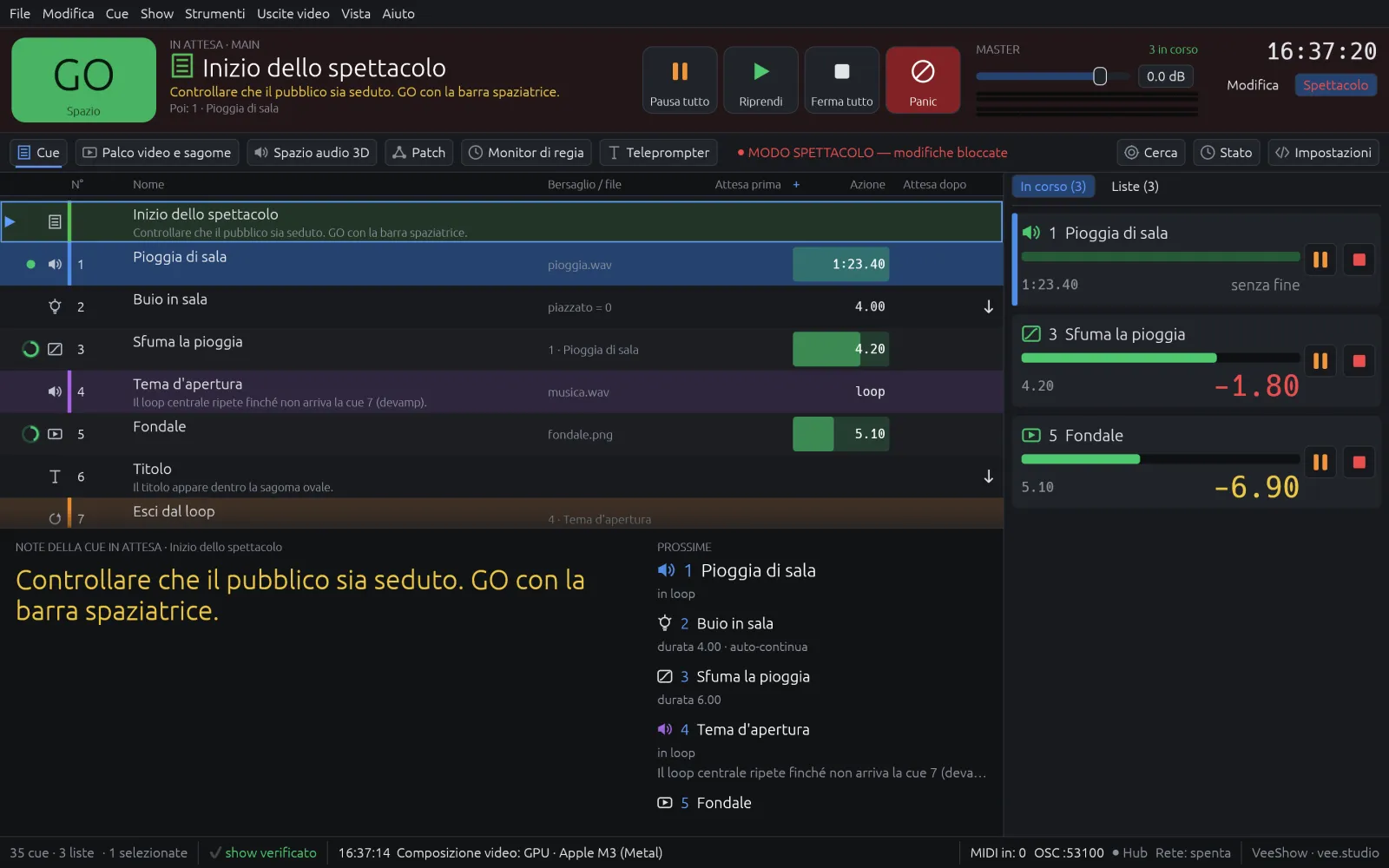Click the plus icon beside Attesa prima
Viewport: 1389px width, 868px height.
click(x=796, y=185)
